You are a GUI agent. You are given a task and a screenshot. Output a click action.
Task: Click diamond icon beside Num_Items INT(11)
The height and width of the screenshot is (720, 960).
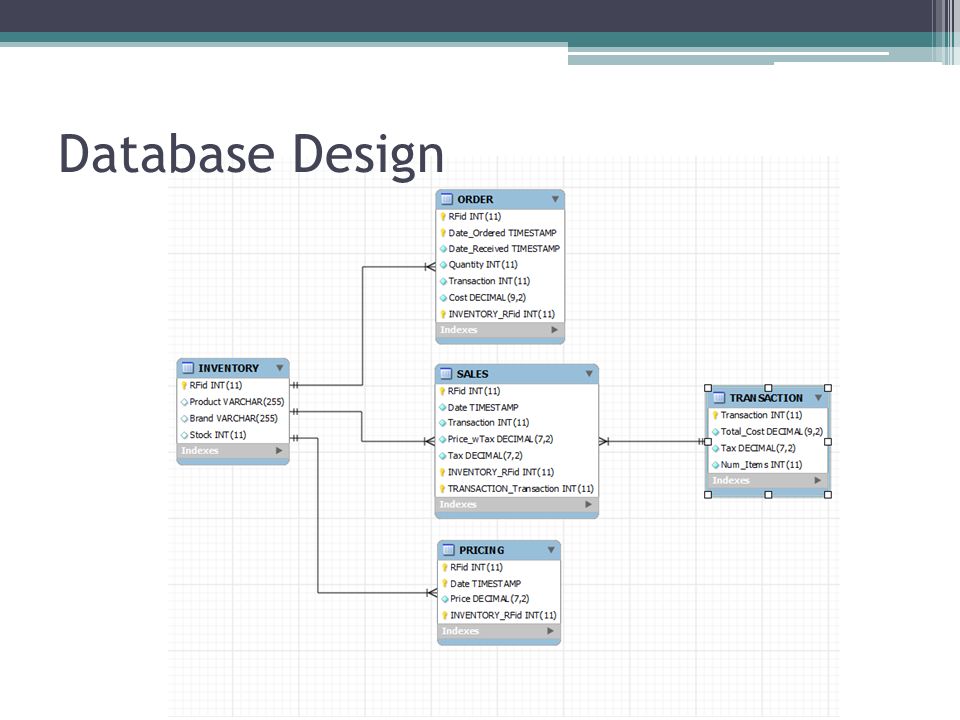[715, 465]
